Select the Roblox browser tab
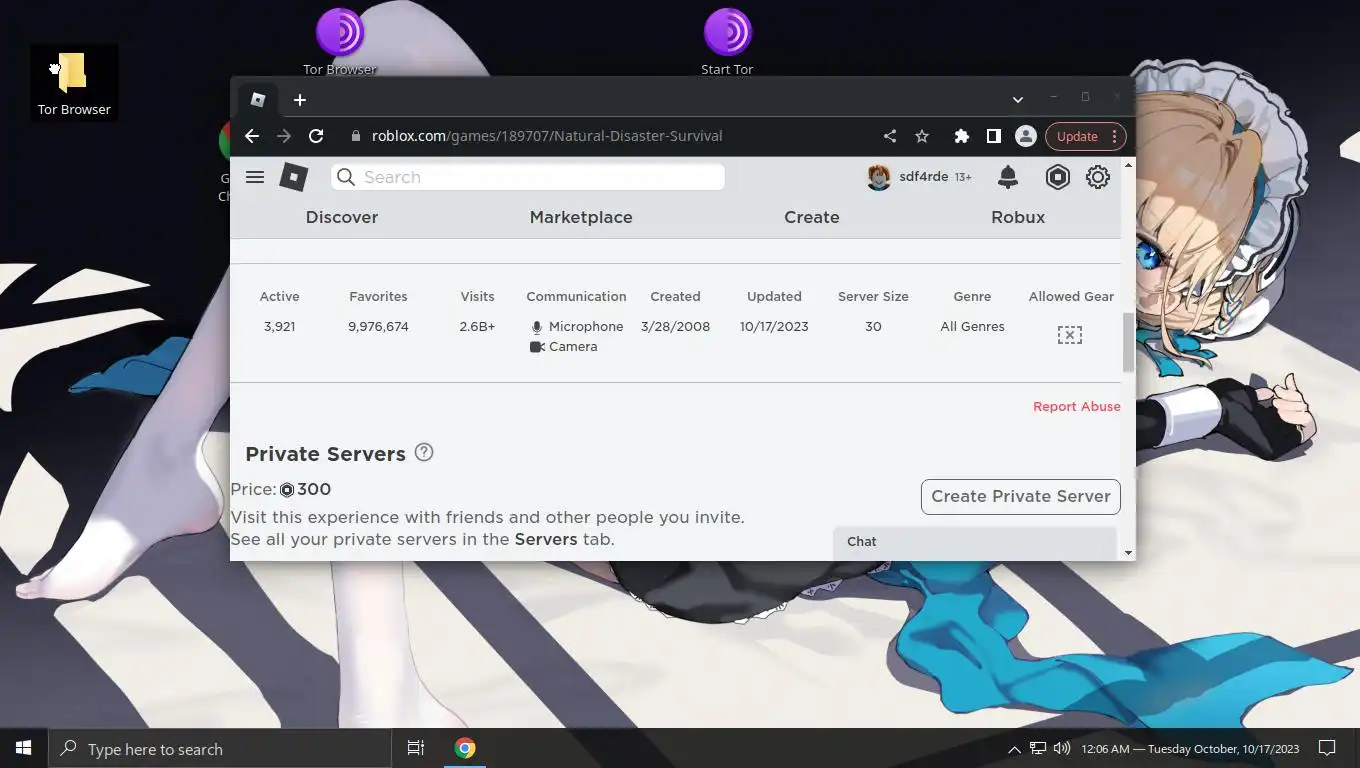Viewport: 1360px width, 768px height. point(258,99)
